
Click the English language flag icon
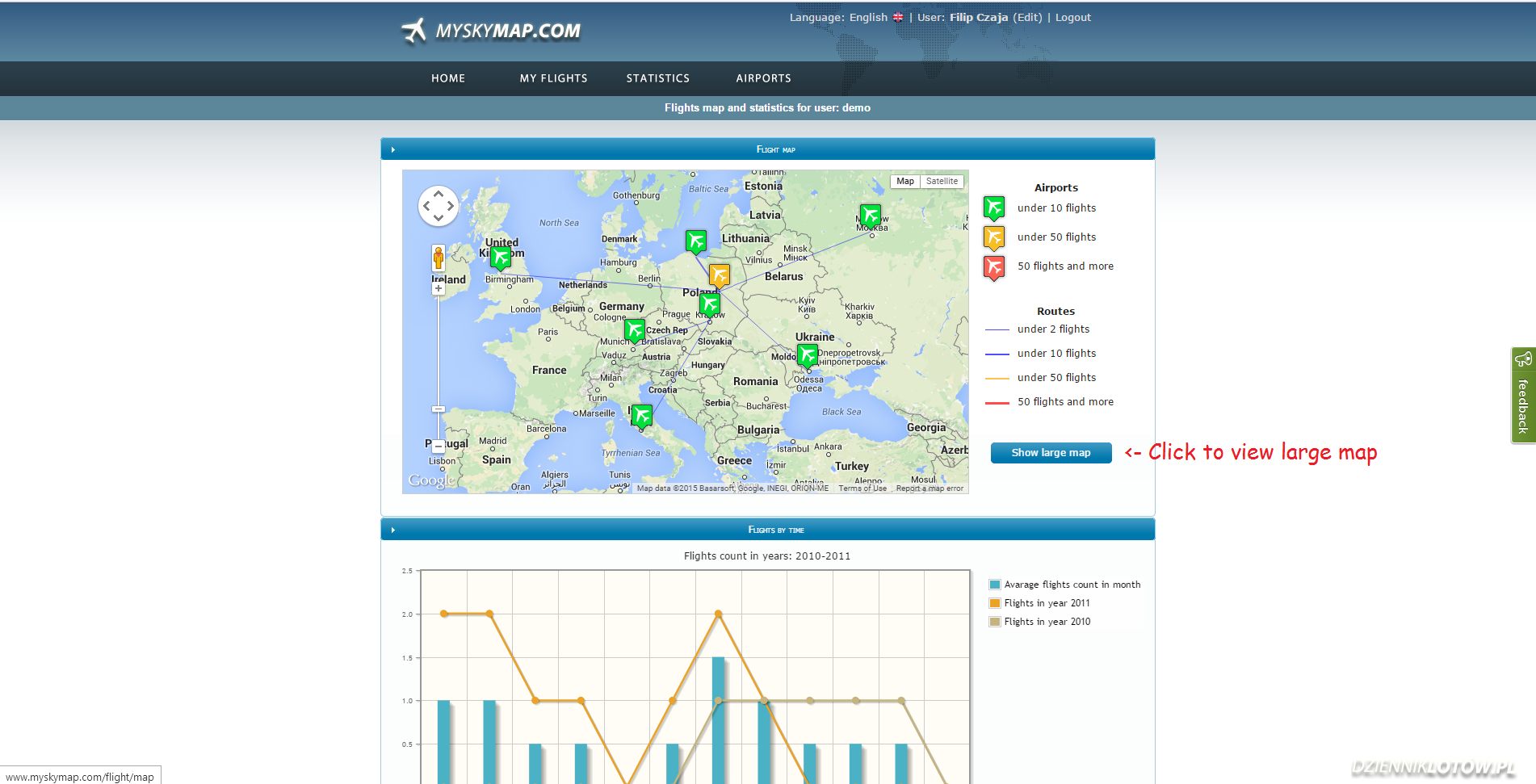coord(898,17)
